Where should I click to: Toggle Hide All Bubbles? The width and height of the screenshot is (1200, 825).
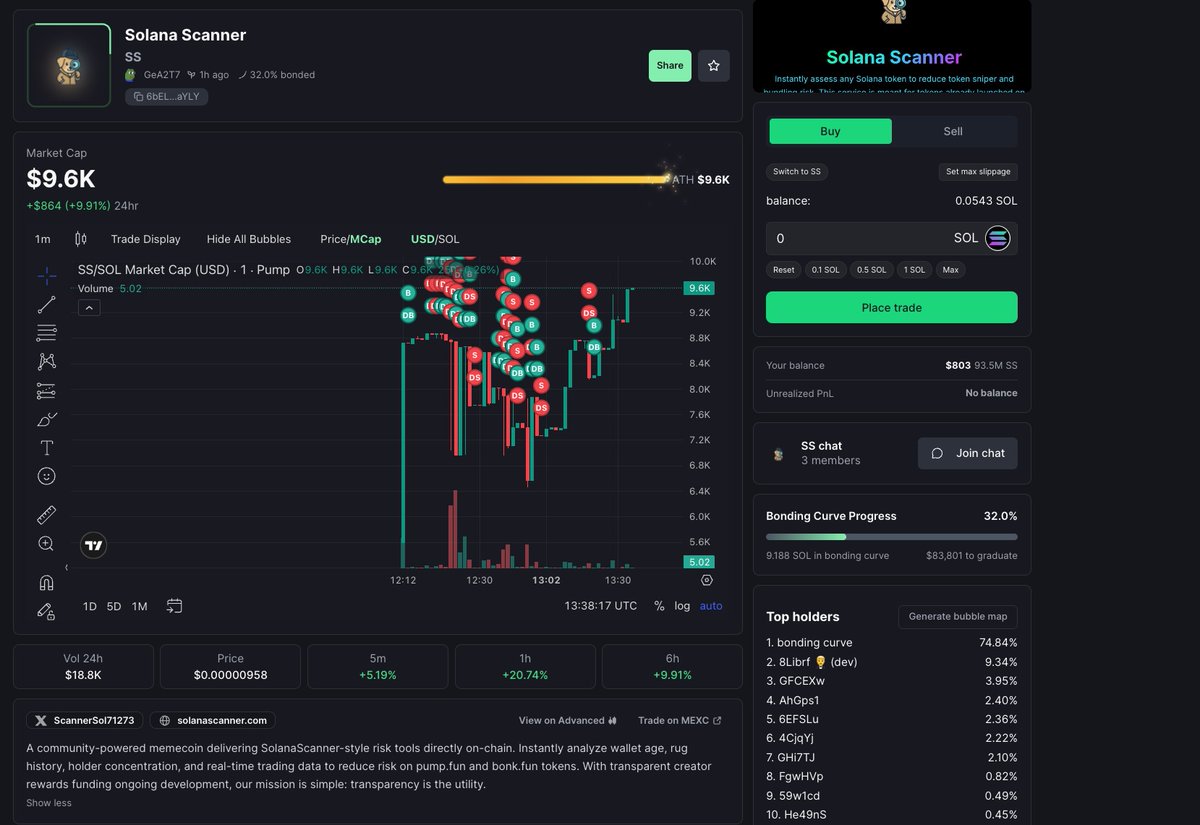249,239
